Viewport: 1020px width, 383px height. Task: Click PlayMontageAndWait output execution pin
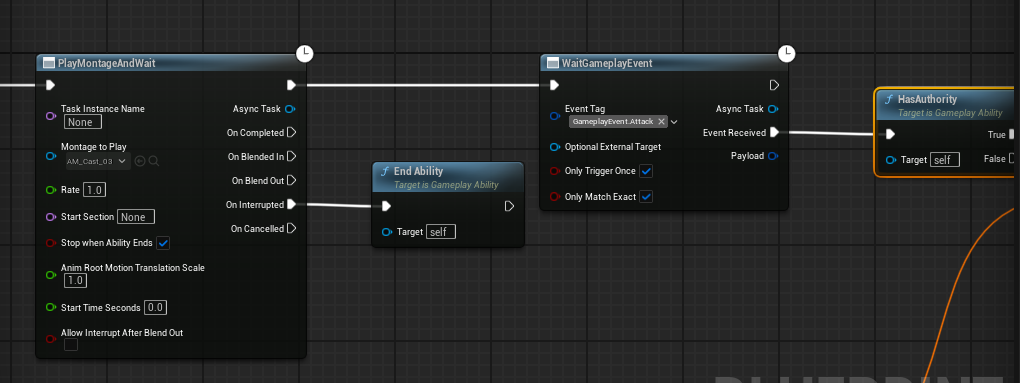point(291,85)
